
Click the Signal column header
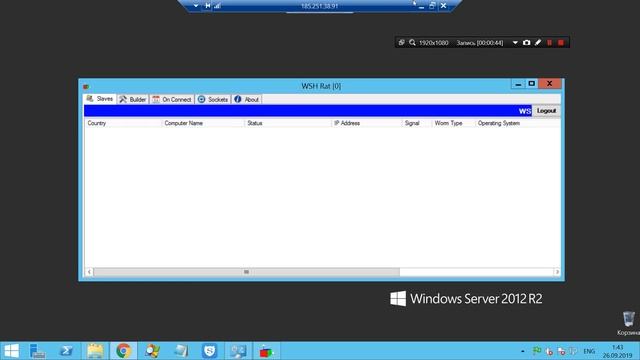point(416,123)
